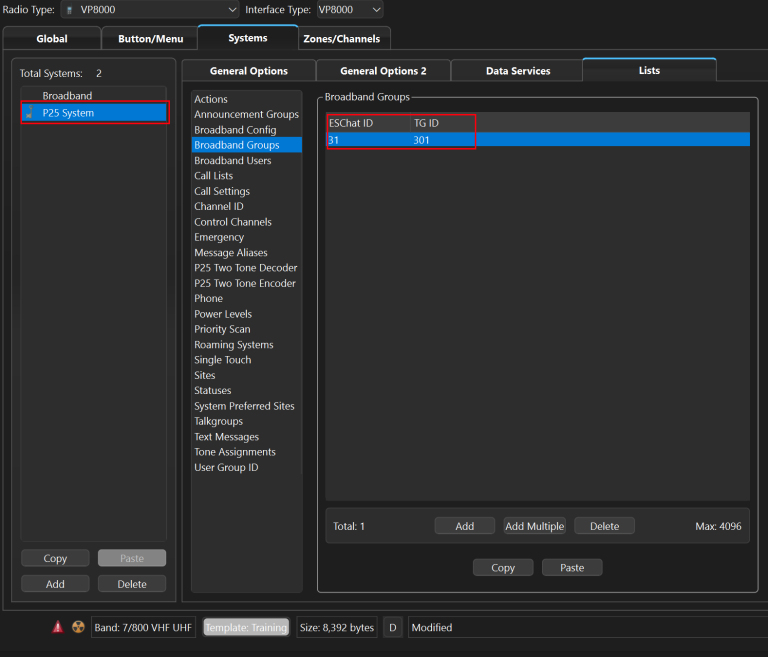The width and height of the screenshot is (768, 657).
Task: Open the General Options 2 tab
Action: [x=383, y=71]
